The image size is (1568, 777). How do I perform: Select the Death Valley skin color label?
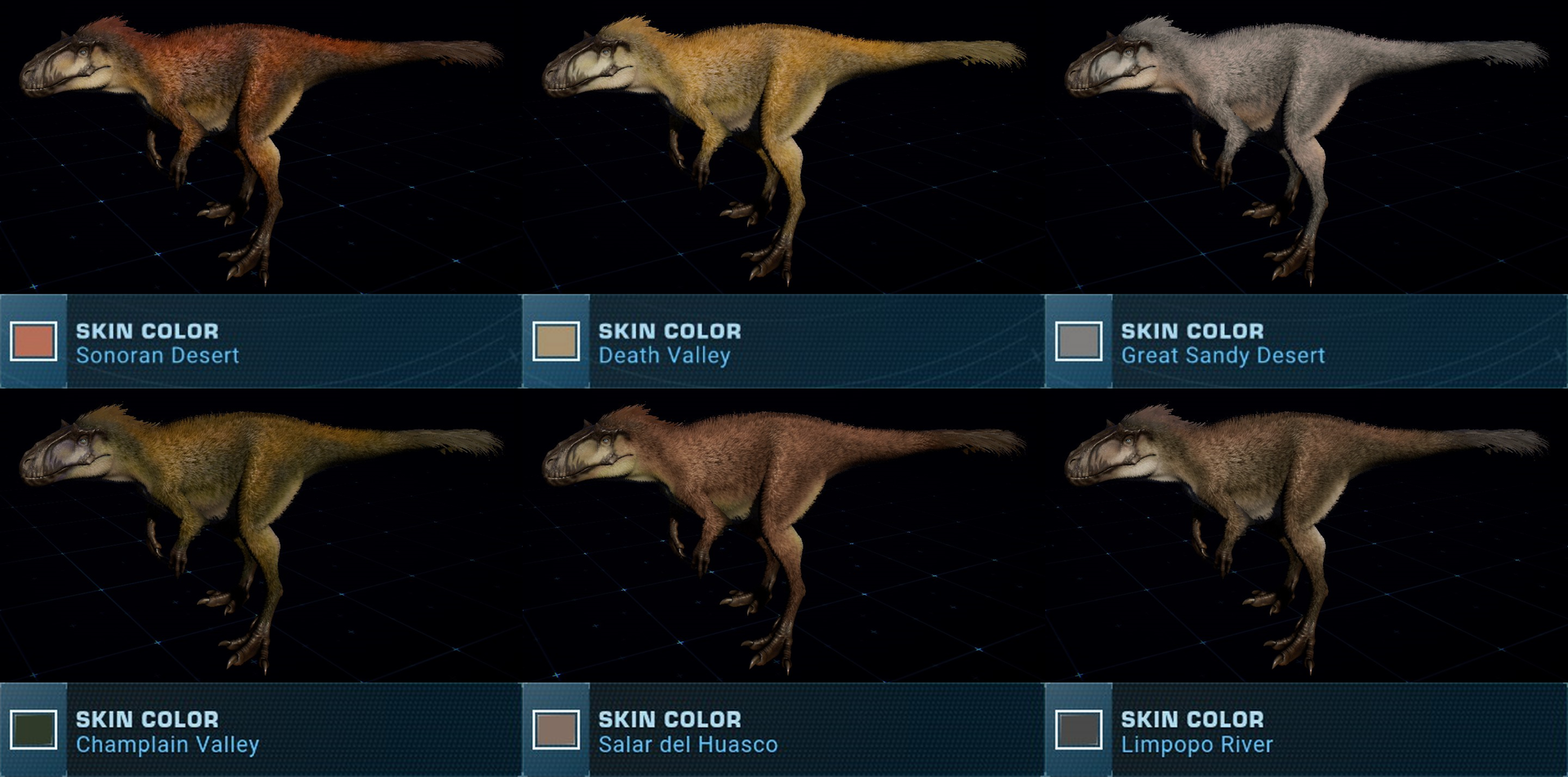coord(665,356)
